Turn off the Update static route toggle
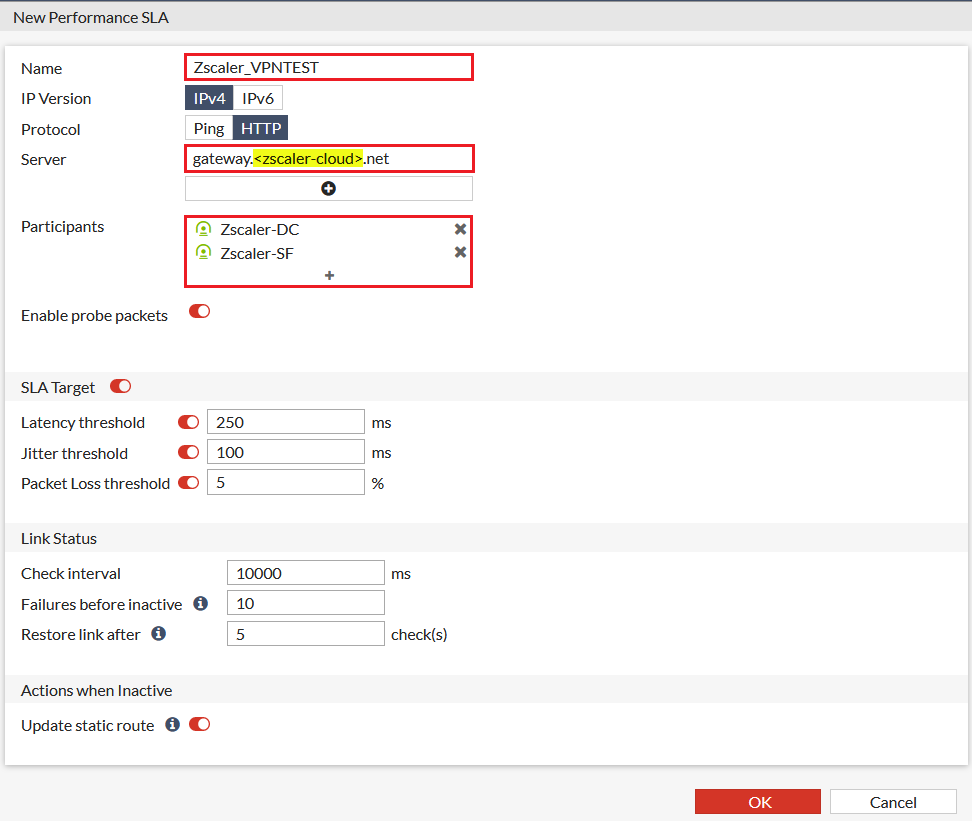Image resolution: width=972 pixels, height=821 pixels. (199, 724)
